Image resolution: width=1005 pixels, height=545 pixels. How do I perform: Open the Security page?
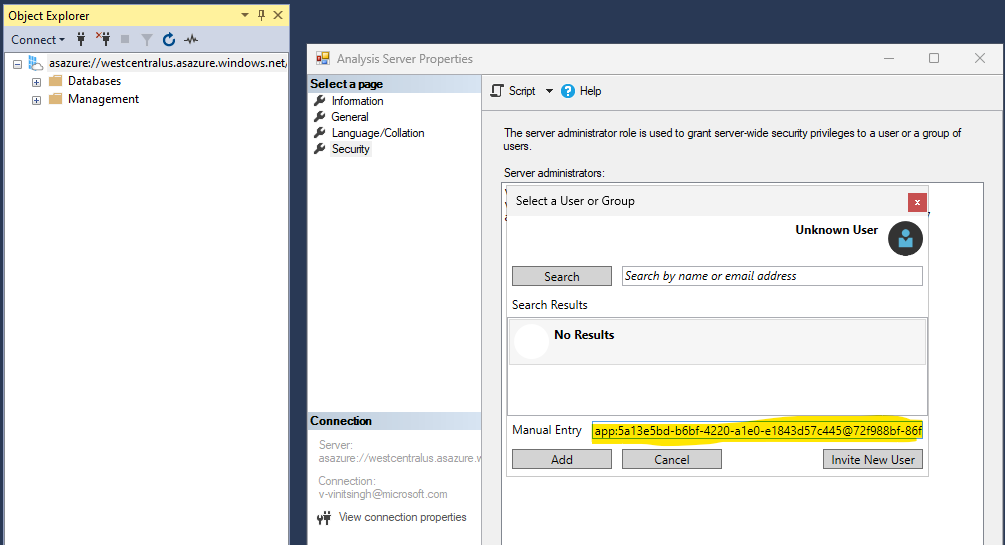click(350, 149)
